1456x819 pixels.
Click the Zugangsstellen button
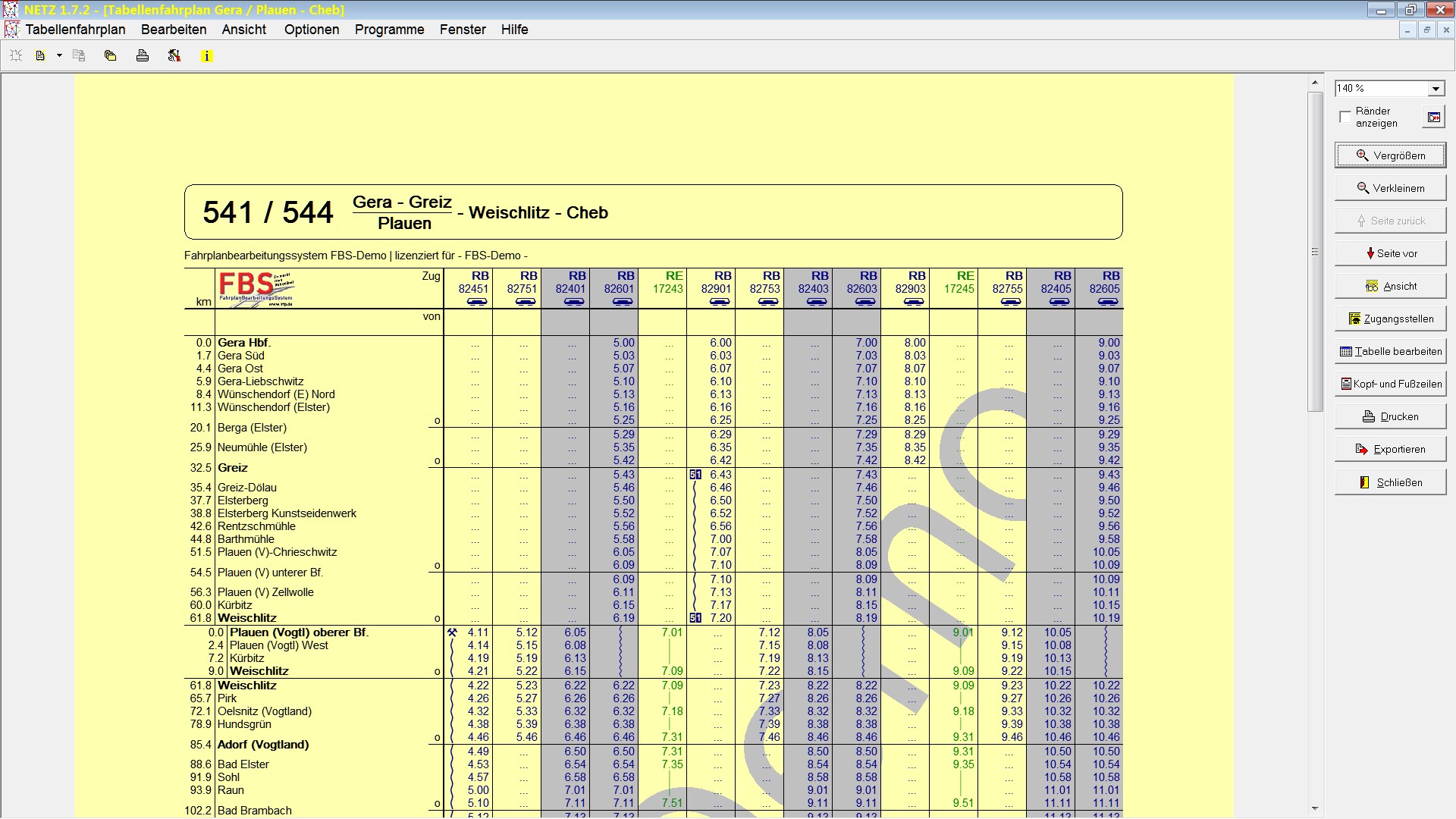[1390, 318]
